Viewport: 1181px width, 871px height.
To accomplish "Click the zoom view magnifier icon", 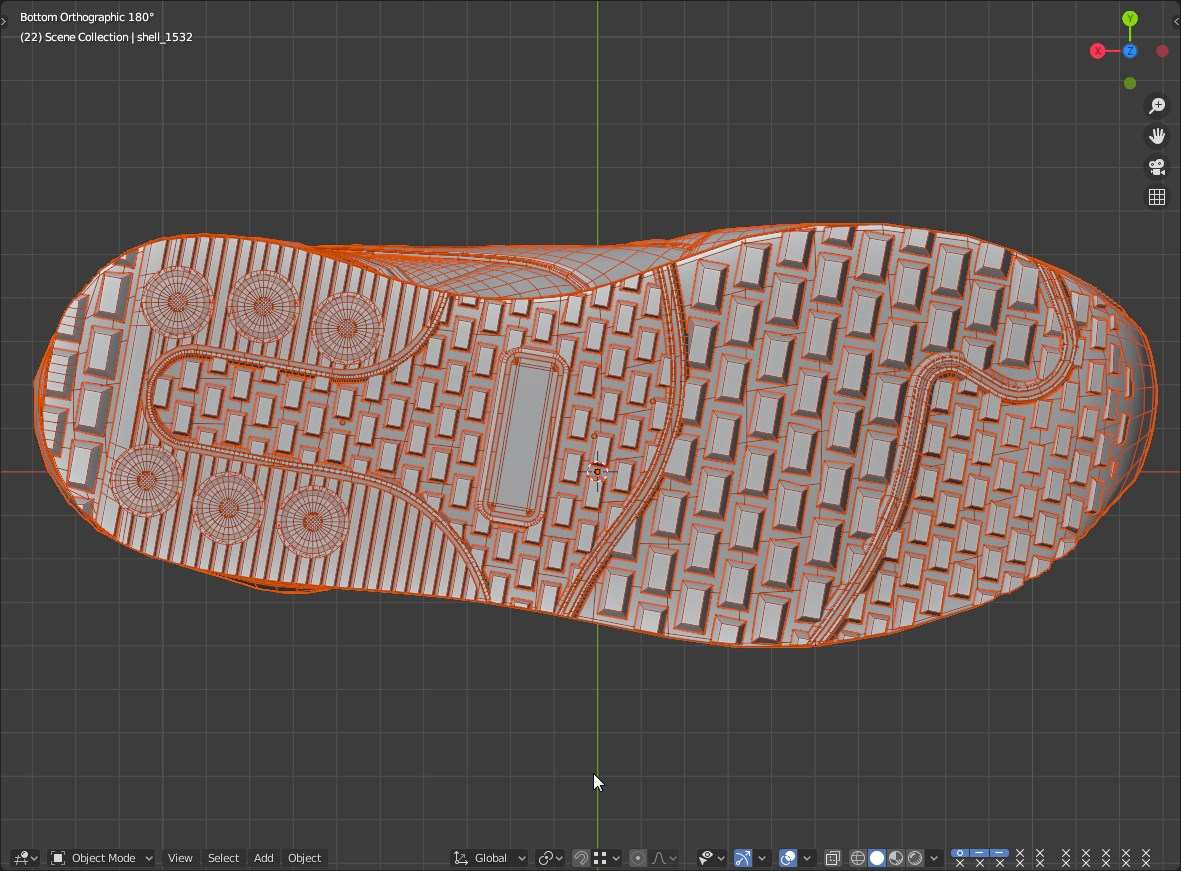I will [x=1157, y=106].
